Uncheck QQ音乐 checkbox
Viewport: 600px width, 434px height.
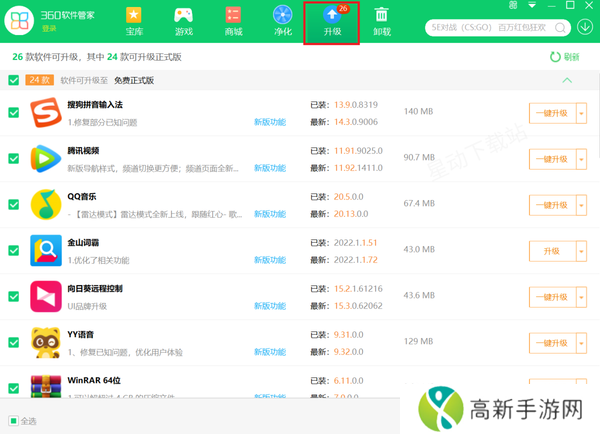[x=14, y=204]
